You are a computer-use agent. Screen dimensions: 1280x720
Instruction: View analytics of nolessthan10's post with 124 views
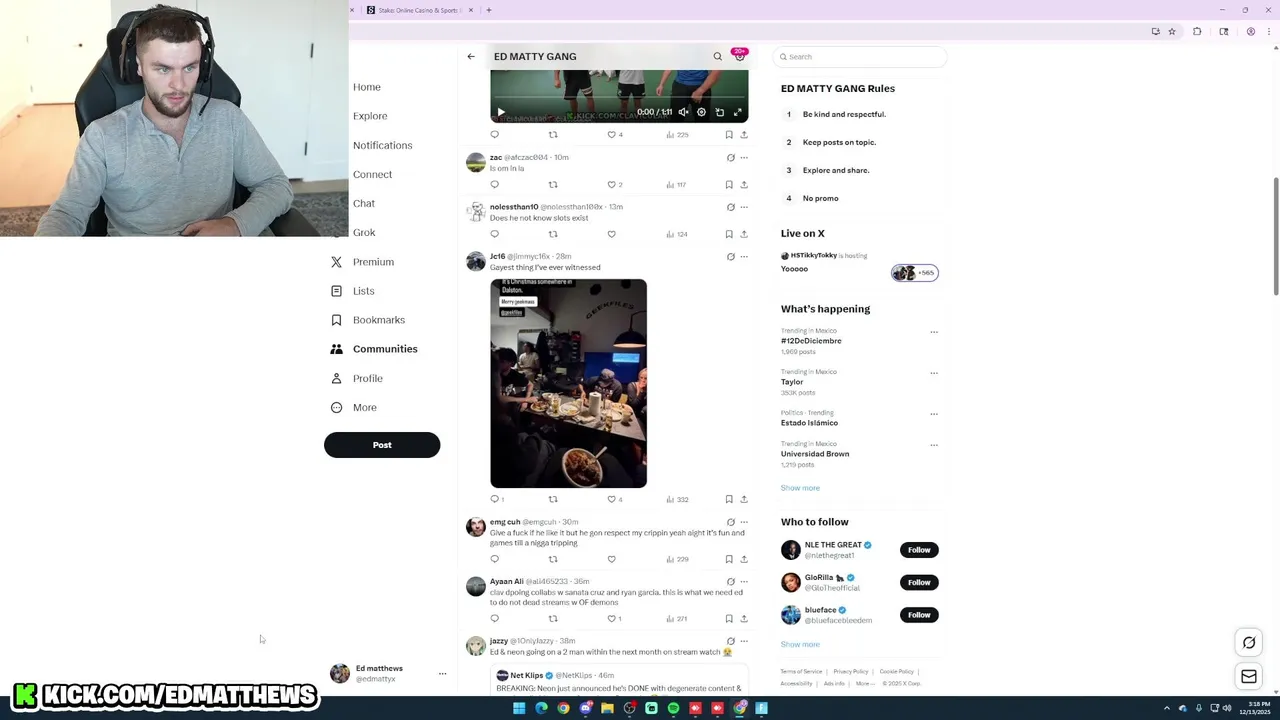(677, 234)
